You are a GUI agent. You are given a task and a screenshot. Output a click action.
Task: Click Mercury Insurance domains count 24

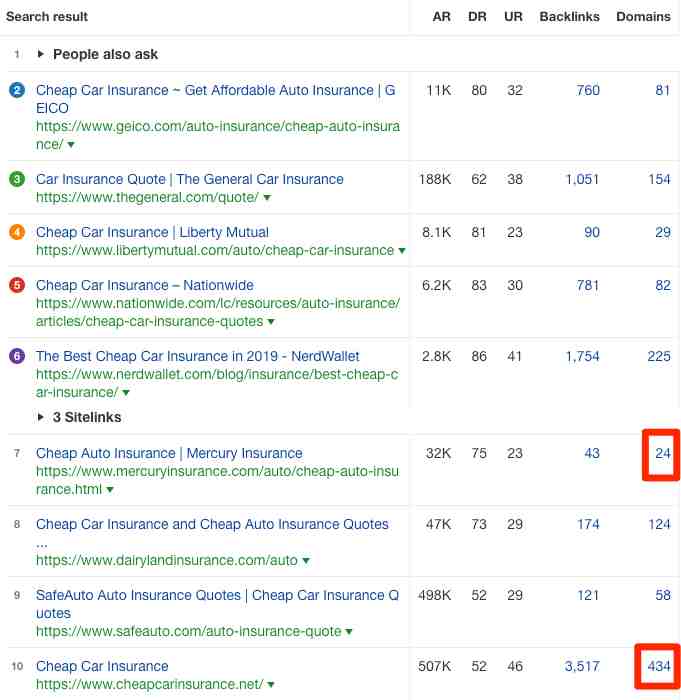[x=663, y=453]
